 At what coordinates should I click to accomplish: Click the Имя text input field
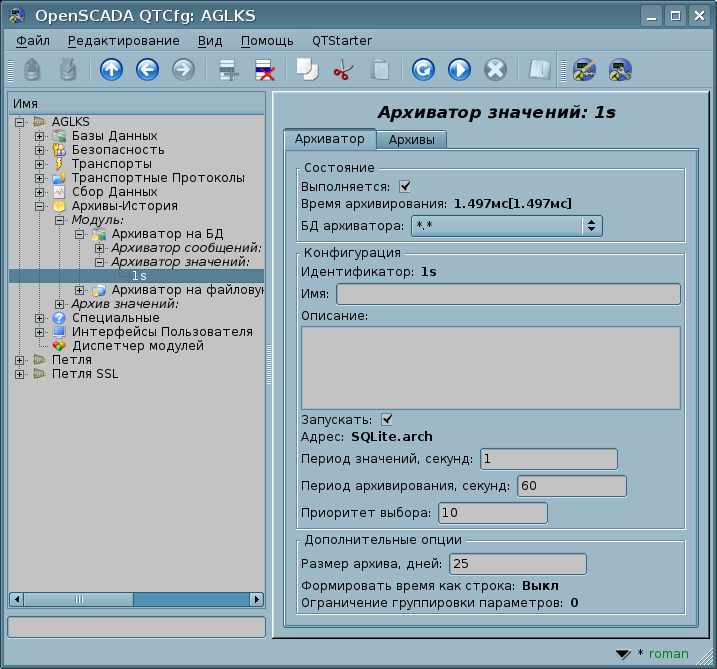508,294
